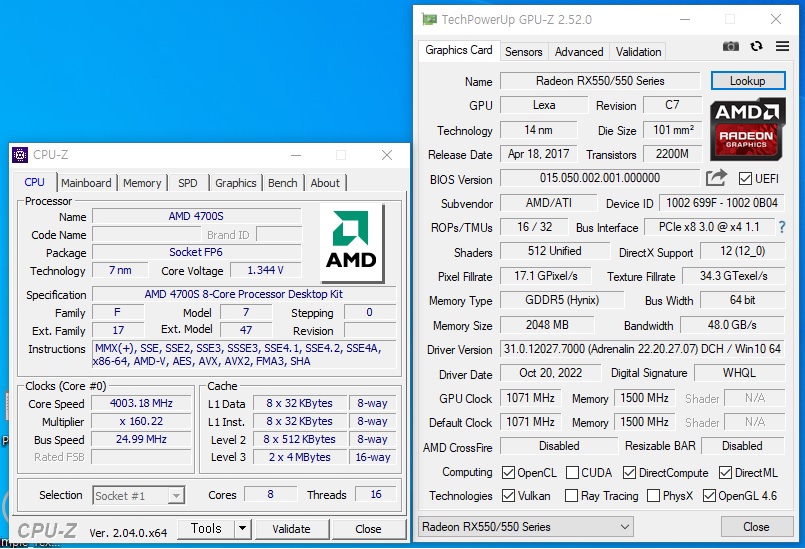Click the Texture Fillrate value 34.3 GTexel/s
The height and width of the screenshot is (549, 805).
click(x=734, y=276)
